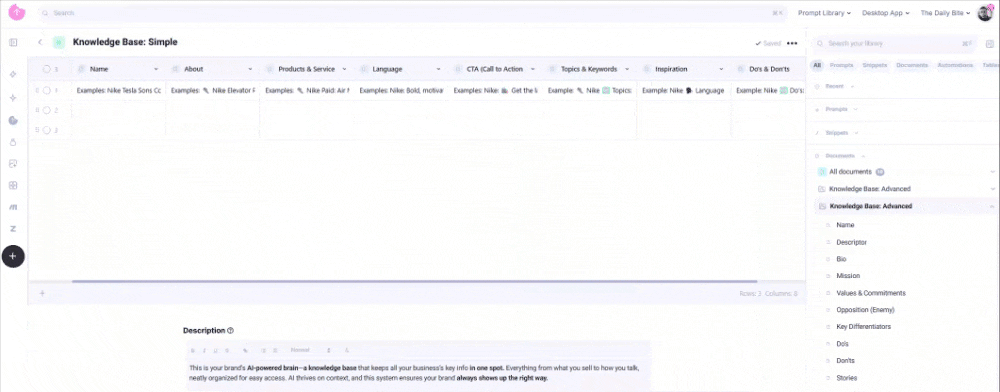The image size is (1000, 392).
Task: Click the 'Examples: Nike Tesla Sons Cc' cell
Action: (x=119, y=91)
